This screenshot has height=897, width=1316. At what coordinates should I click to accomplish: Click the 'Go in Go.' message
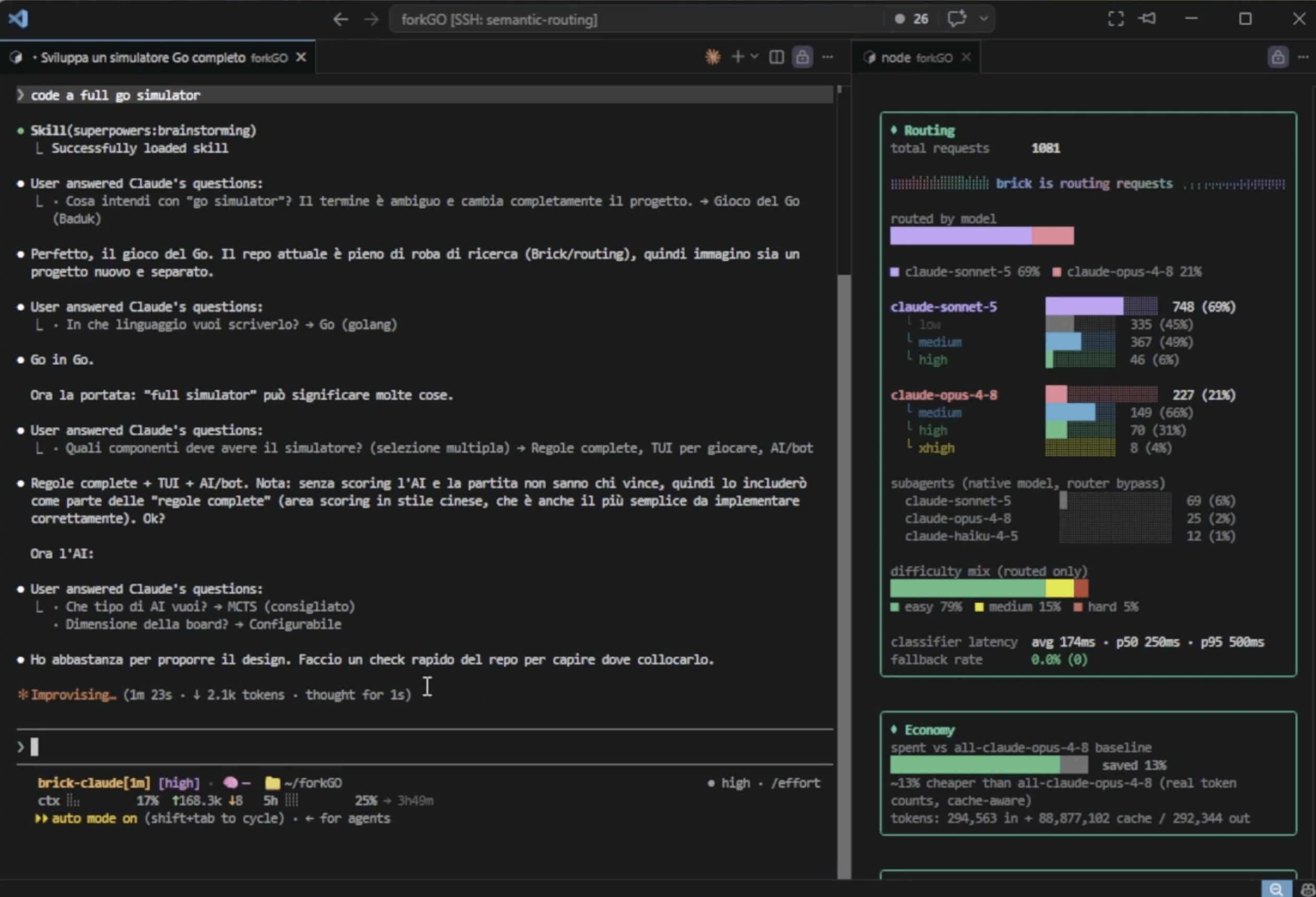click(62, 360)
